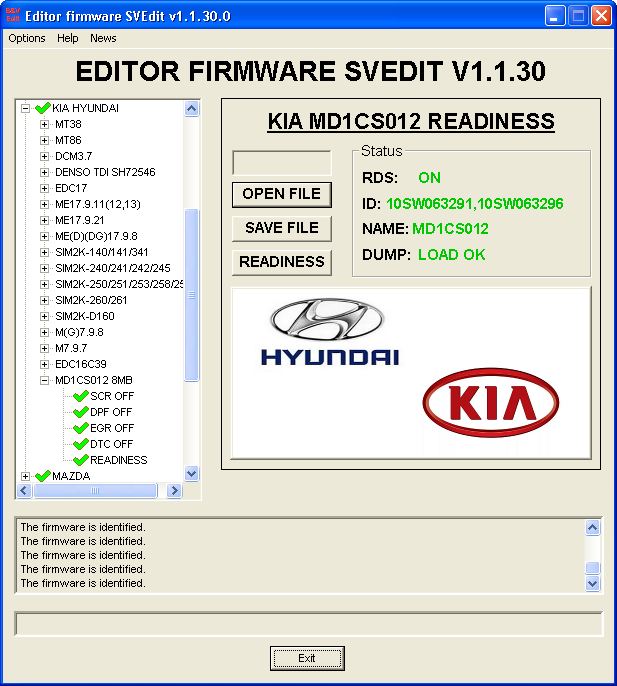Click the DUMP status LOAD OK

[451, 255]
